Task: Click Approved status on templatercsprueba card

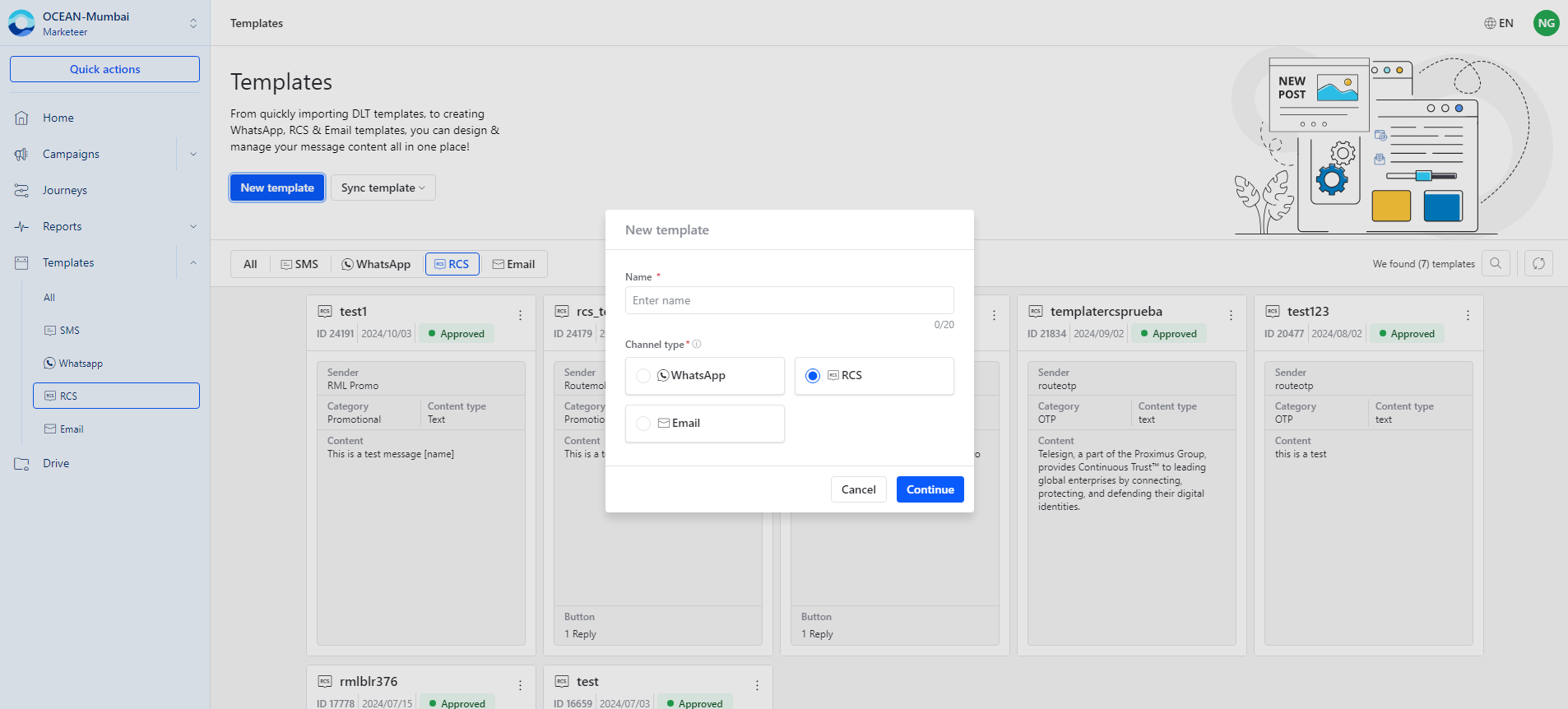Action: pyautogui.click(x=1168, y=334)
